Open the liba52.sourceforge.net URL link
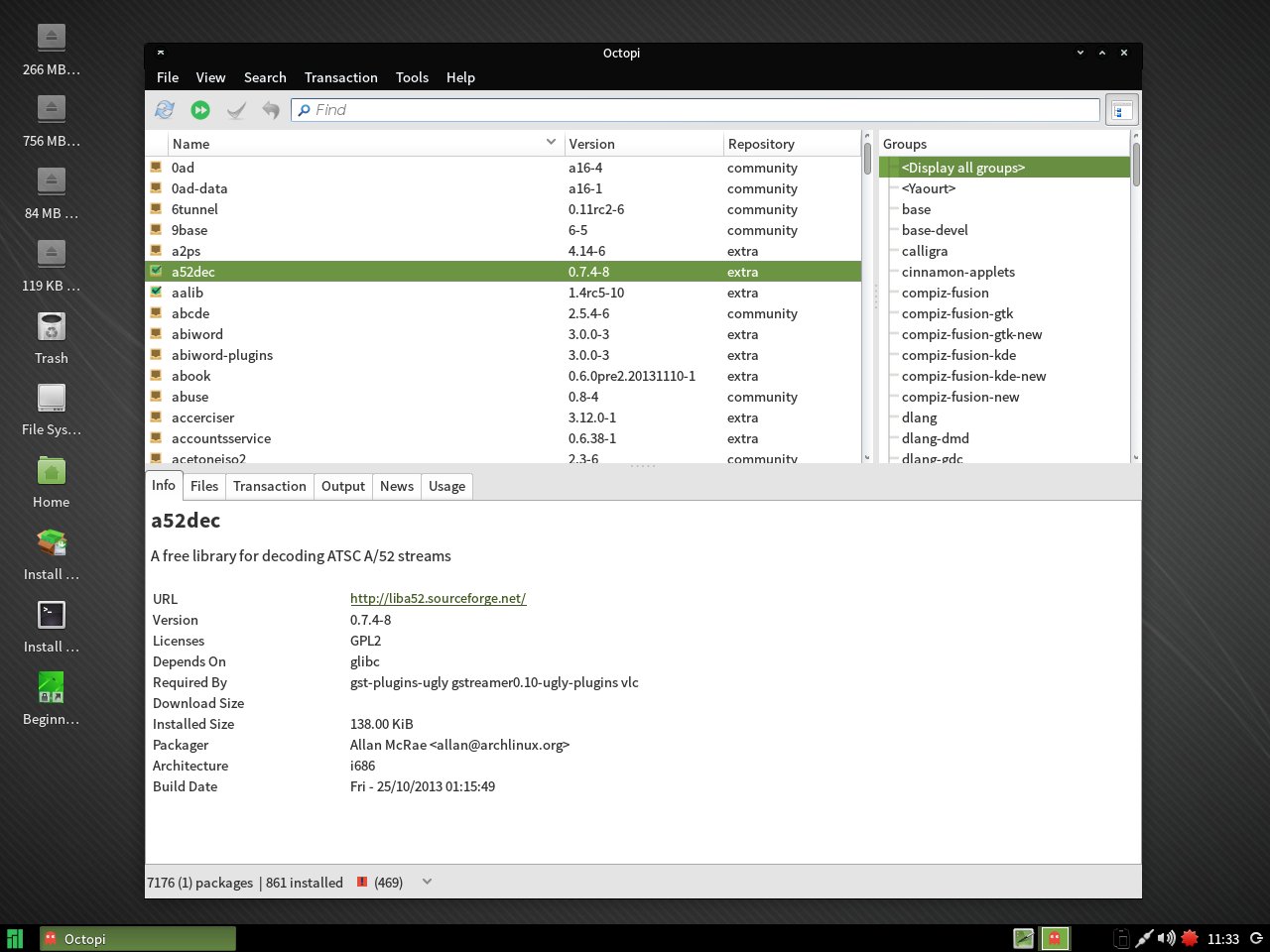 (438, 598)
